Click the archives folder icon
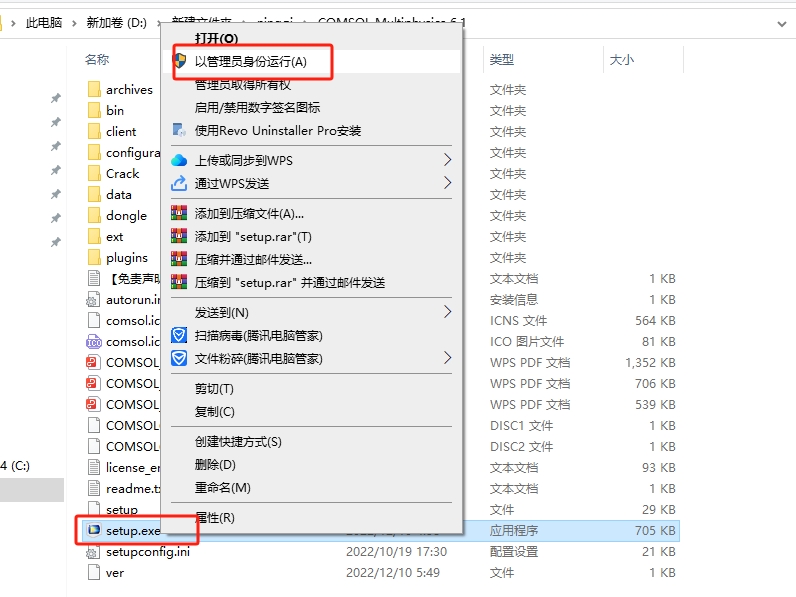The height and width of the screenshot is (597, 796). [x=94, y=89]
